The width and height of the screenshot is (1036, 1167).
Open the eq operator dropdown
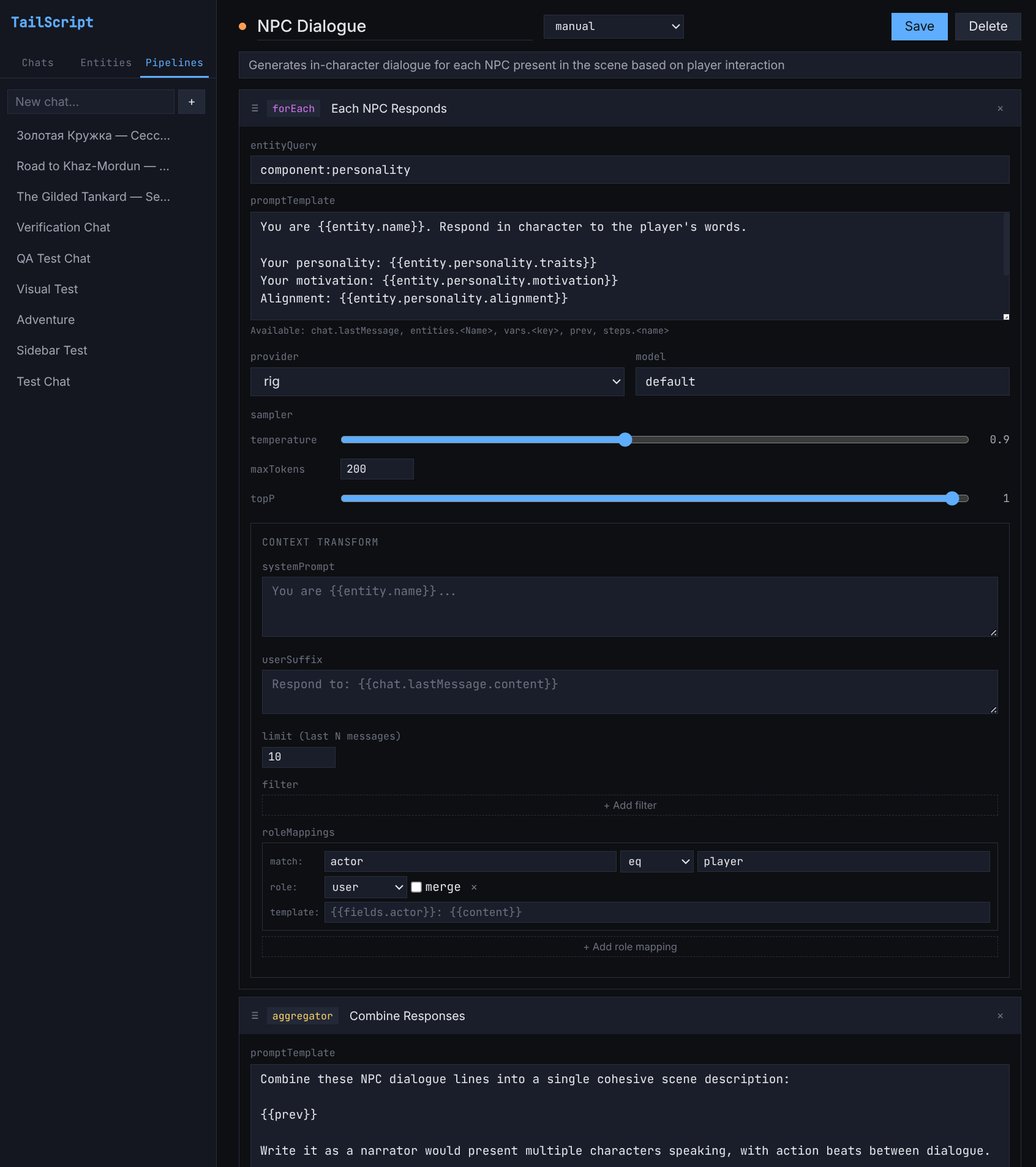(656, 861)
